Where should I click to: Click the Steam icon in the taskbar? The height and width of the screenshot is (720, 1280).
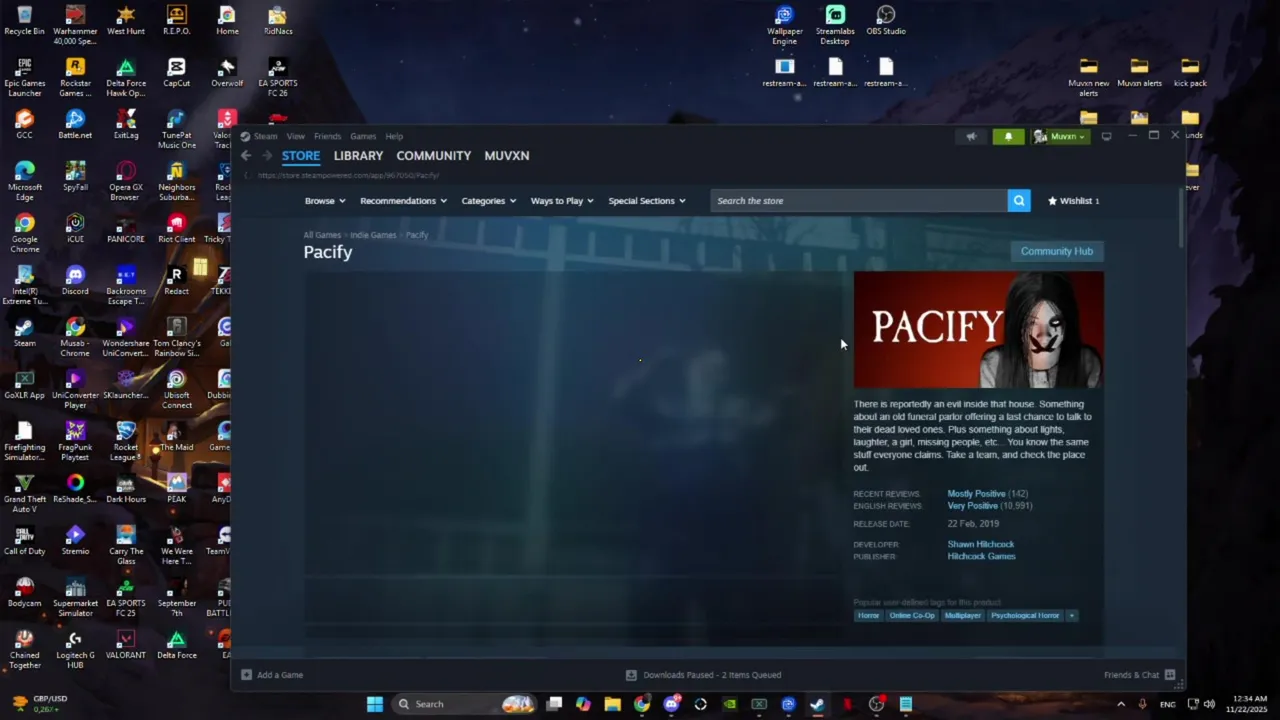pyautogui.click(x=817, y=704)
